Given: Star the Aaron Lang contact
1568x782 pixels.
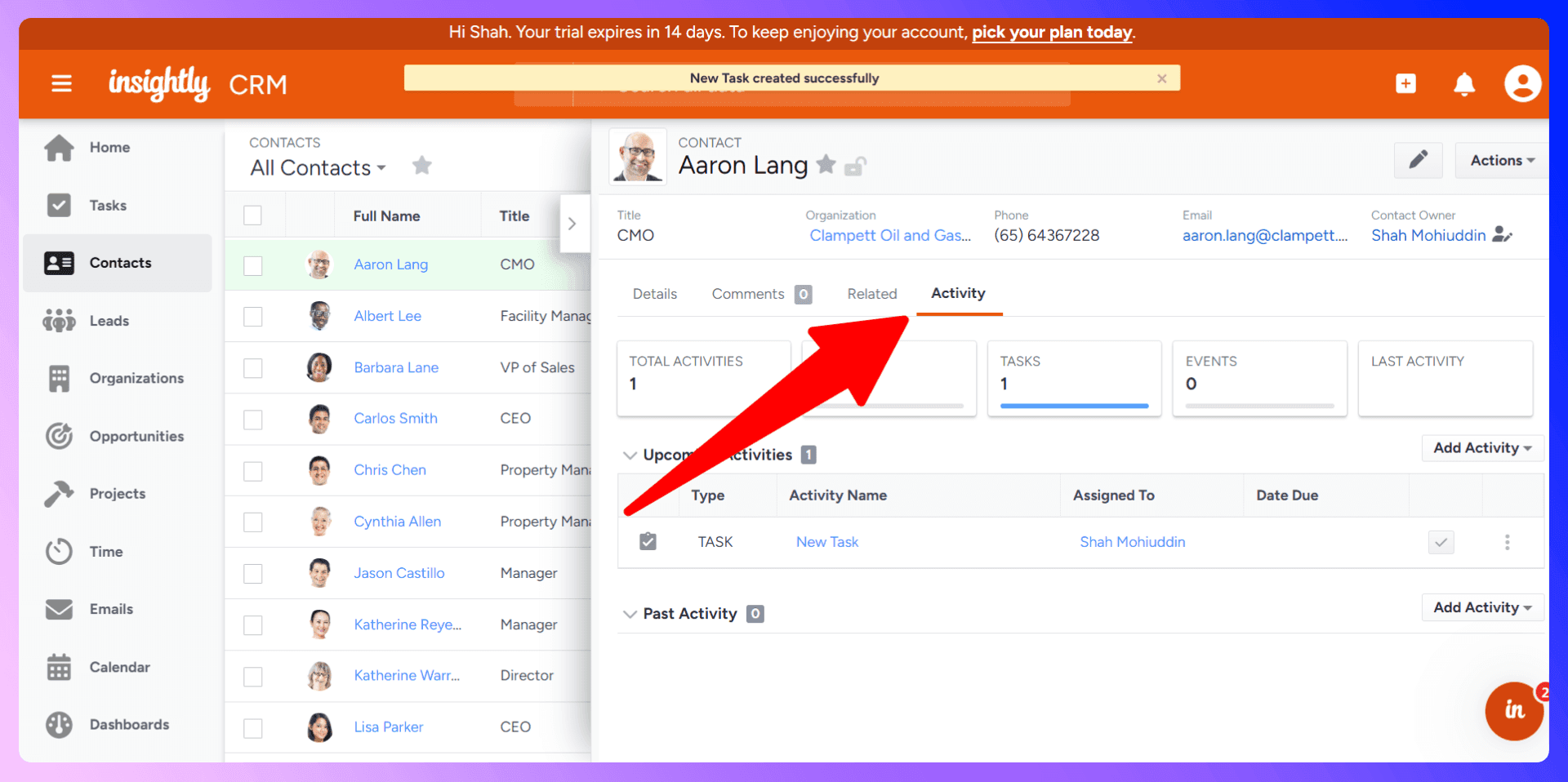Looking at the screenshot, I should [x=826, y=165].
